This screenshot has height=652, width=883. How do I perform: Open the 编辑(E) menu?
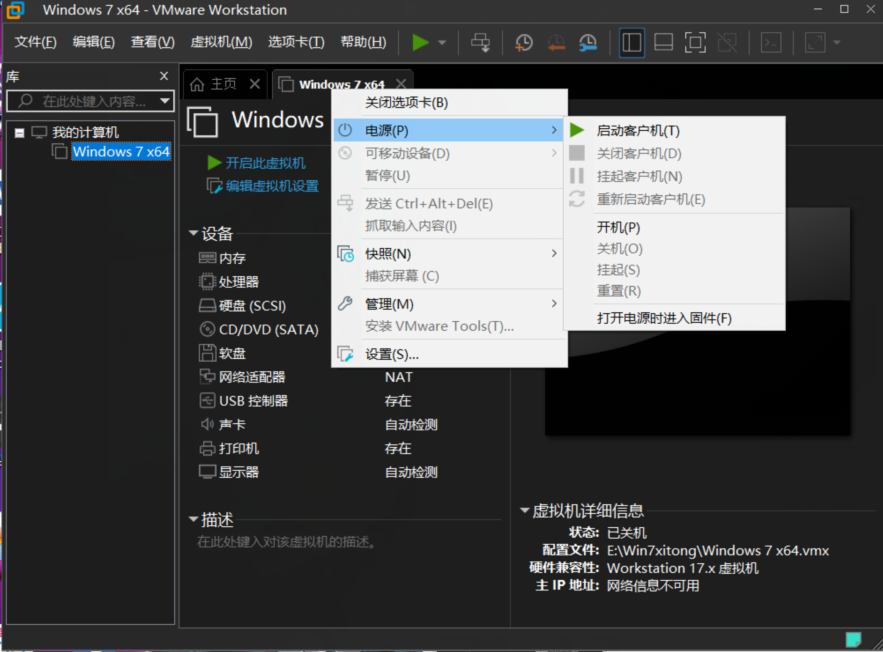pos(93,42)
